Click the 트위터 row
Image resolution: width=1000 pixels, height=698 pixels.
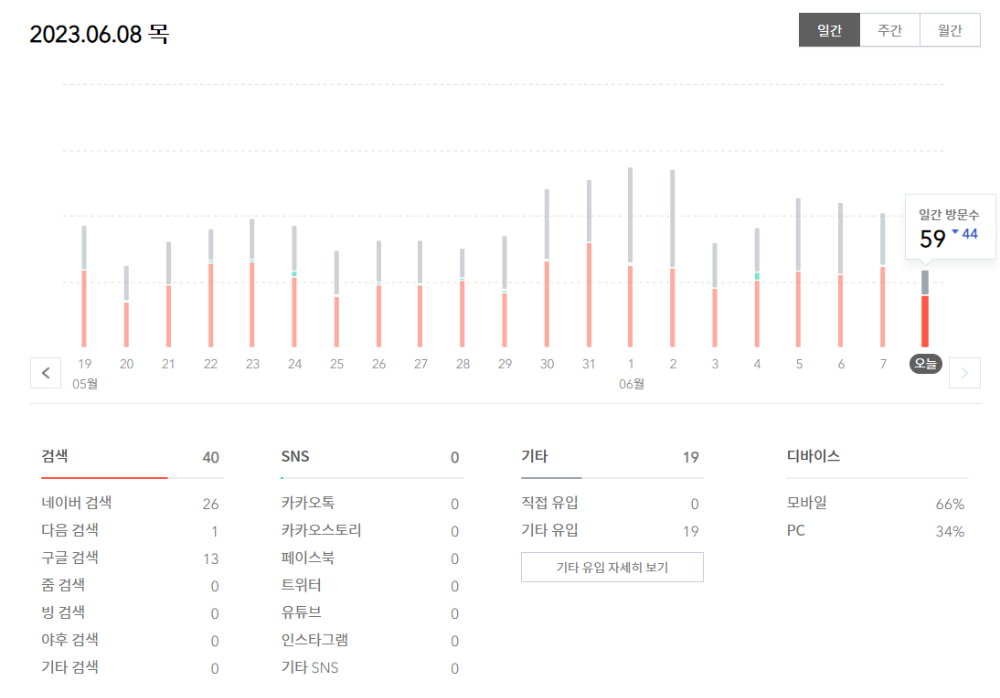click(x=372, y=585)
